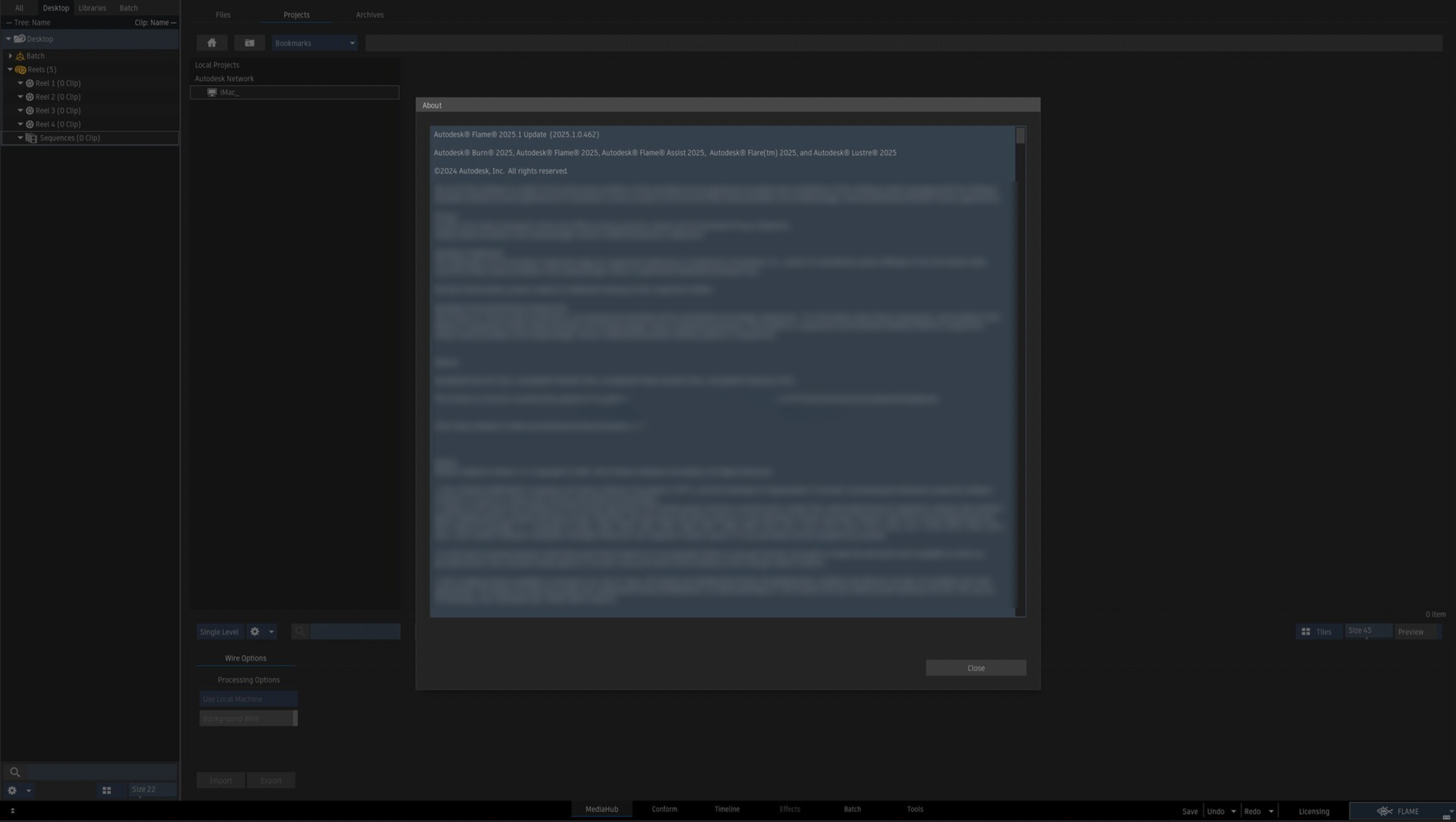Expand the Reels tree item
1456x822 pixels.
(x=10, y=70)
